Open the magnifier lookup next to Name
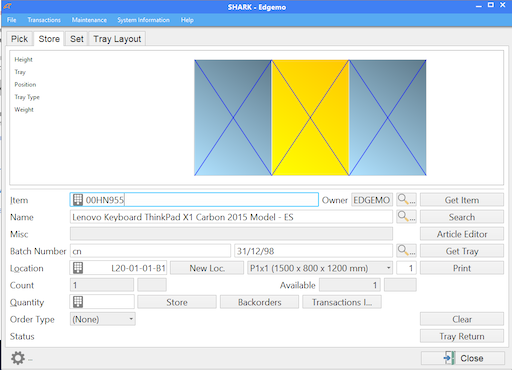Image resolution: width=512 pixels, height=370 pixels. pos(406,217)
